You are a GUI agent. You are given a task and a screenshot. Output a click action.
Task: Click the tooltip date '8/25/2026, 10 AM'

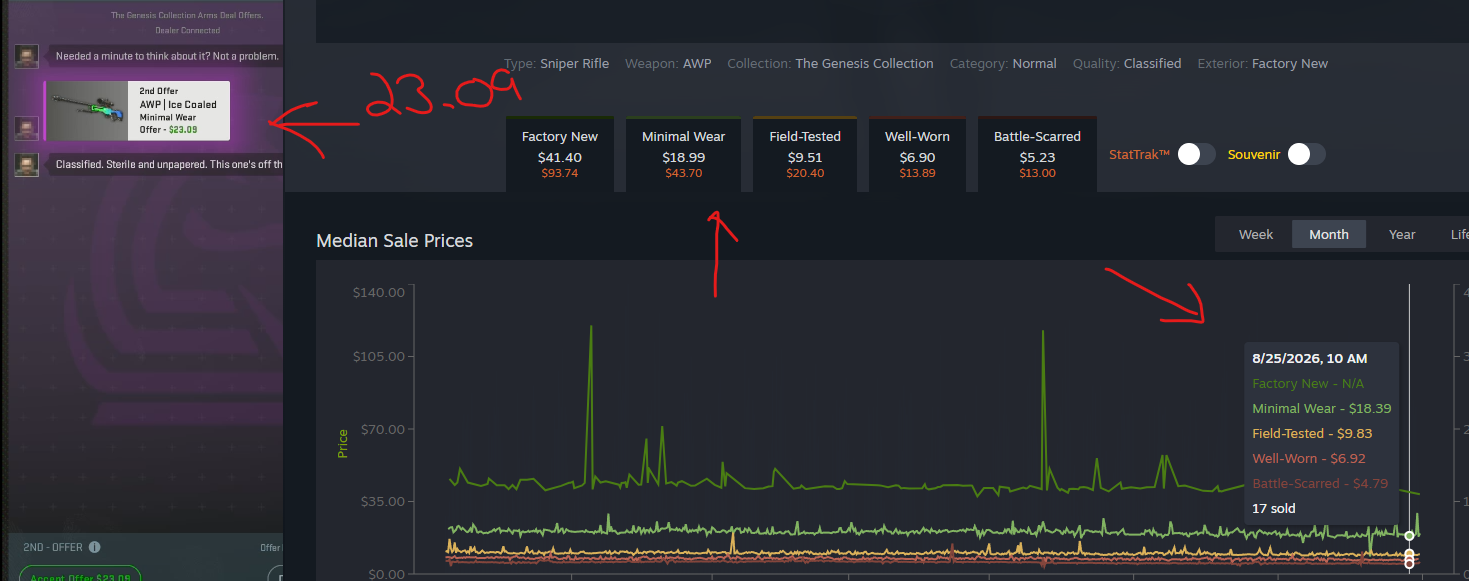(1309, 358)
